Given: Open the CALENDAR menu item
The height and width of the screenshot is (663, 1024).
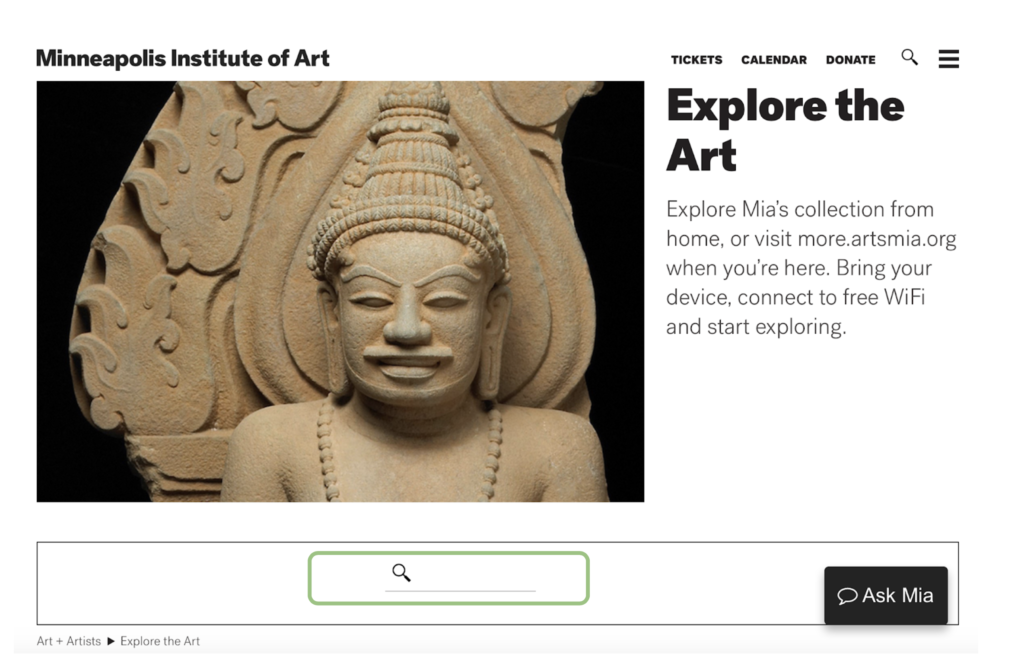Looking at the screenshot, I should click(774, 60).
